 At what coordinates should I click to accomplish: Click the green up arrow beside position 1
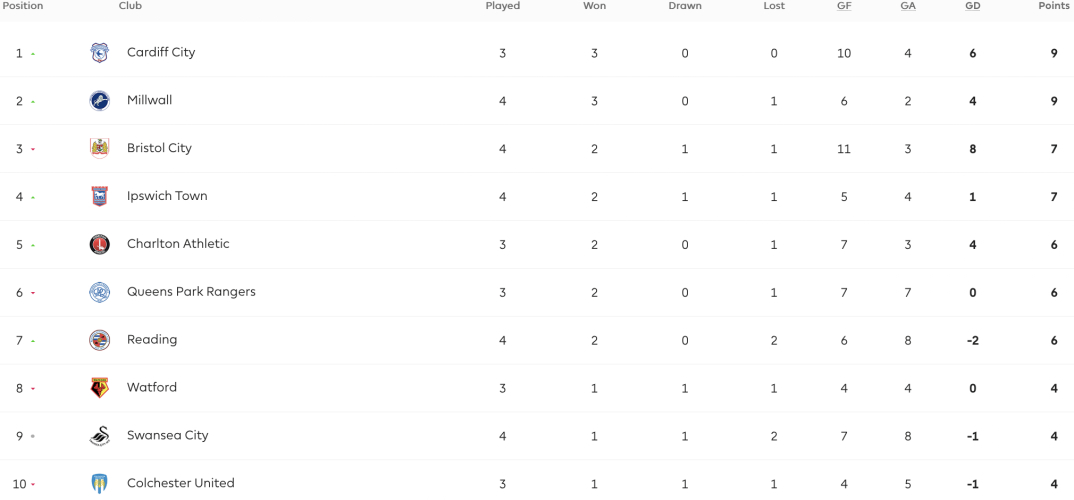point(33,53)
